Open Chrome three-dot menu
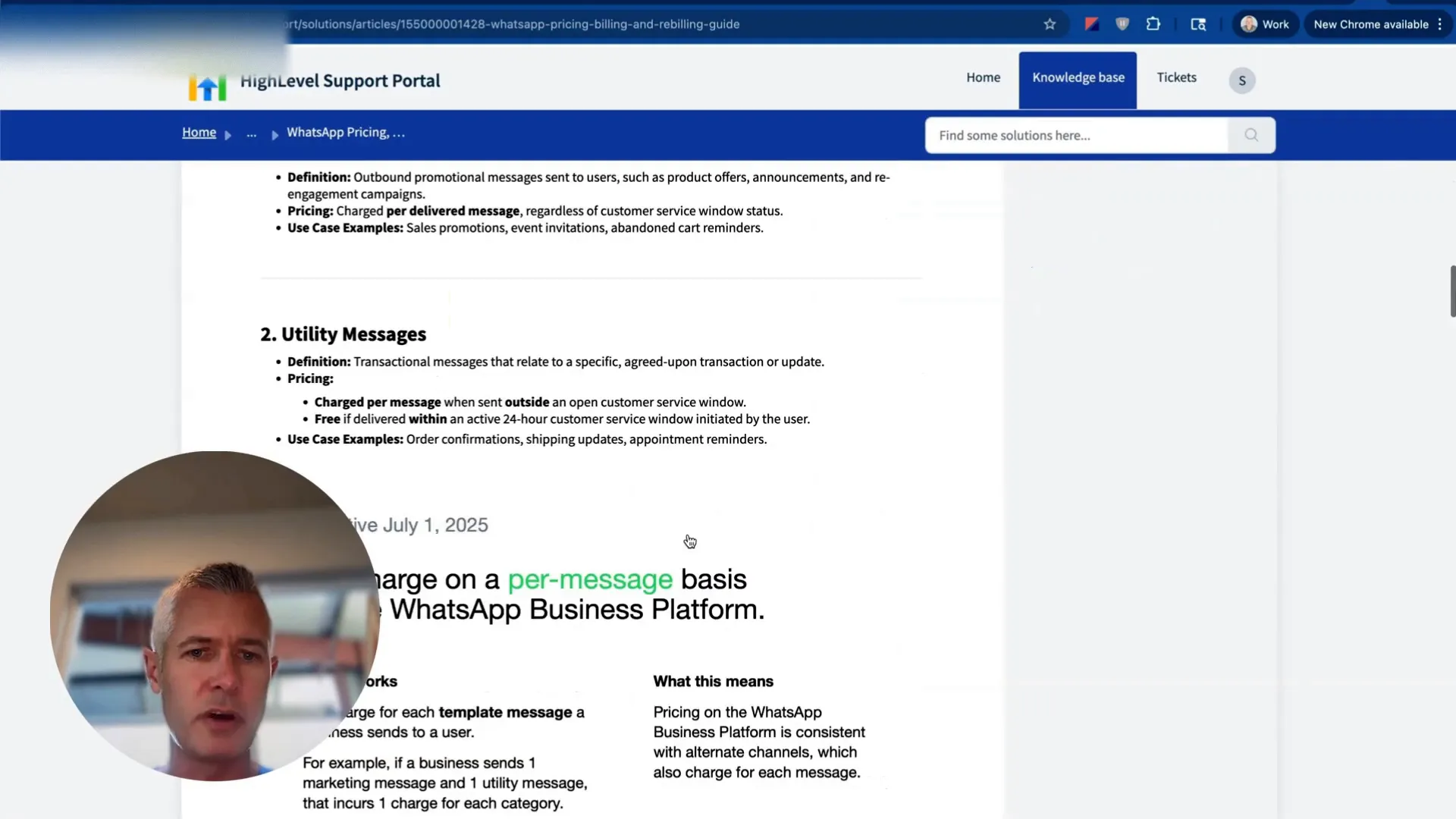Screen dimensions: 1456x819 [x=1439, y=24]
